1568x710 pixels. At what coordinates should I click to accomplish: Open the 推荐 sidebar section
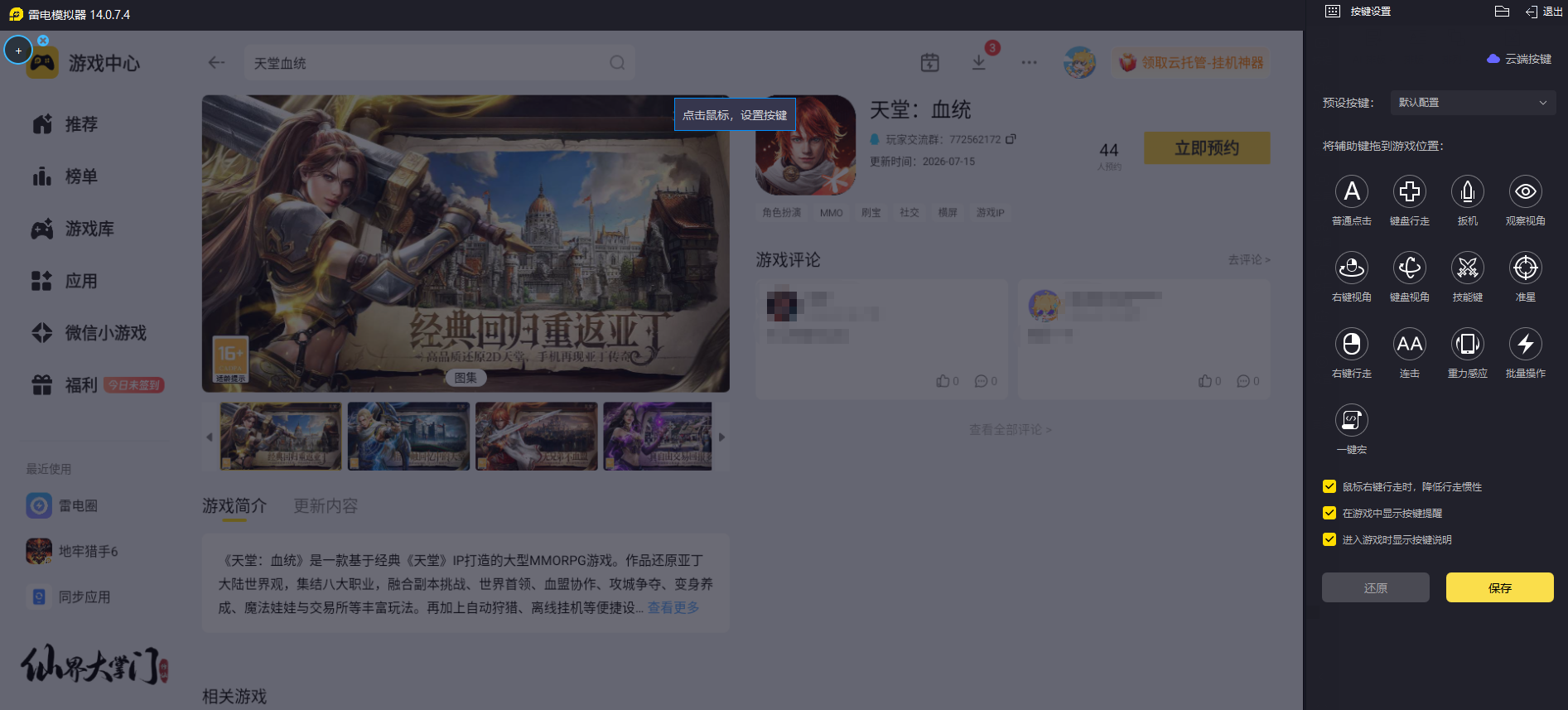[x=65, y=124]
